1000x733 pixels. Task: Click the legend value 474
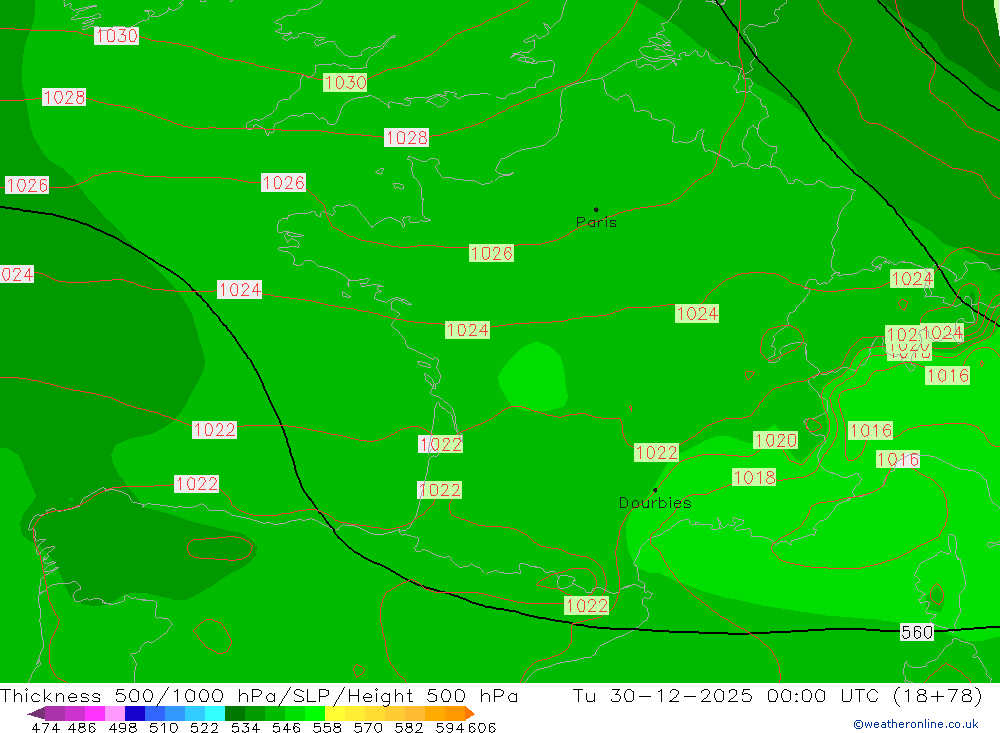point(45,727)
